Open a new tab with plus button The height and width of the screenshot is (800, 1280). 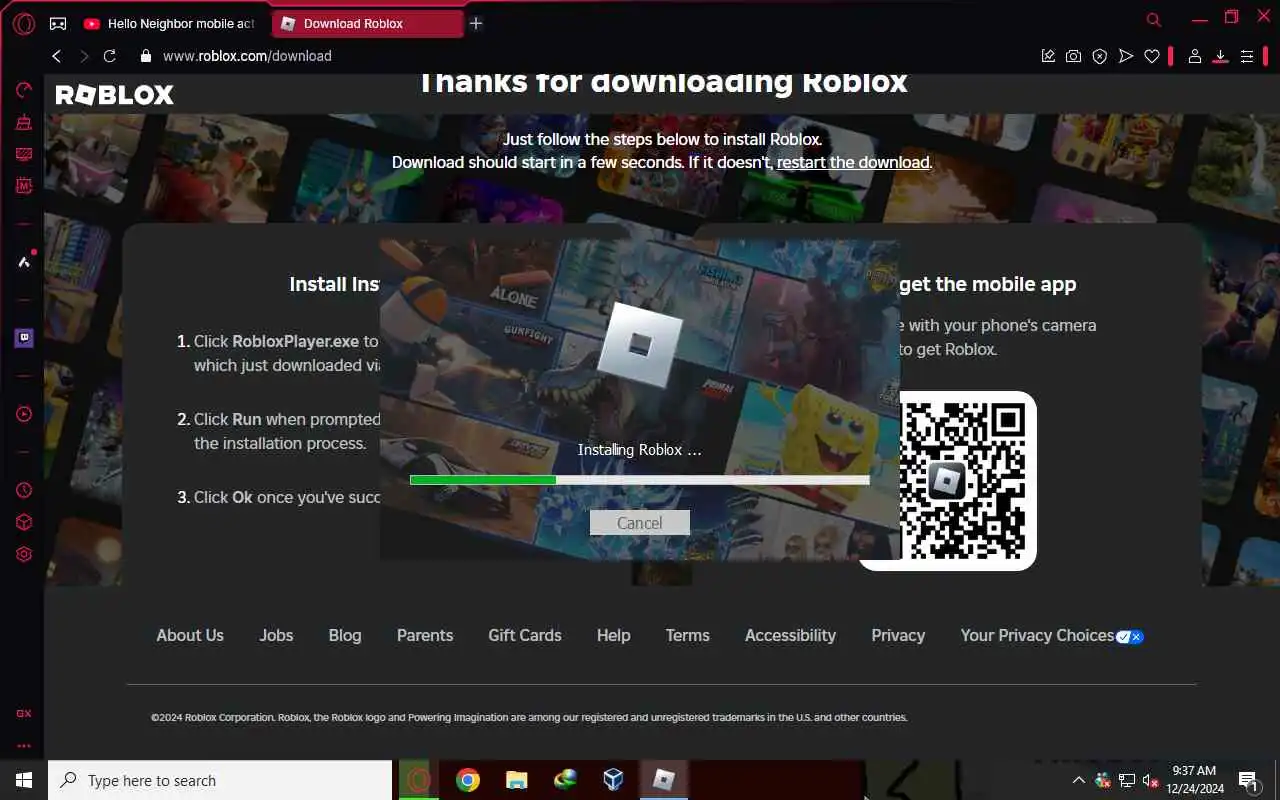[476, 23]
